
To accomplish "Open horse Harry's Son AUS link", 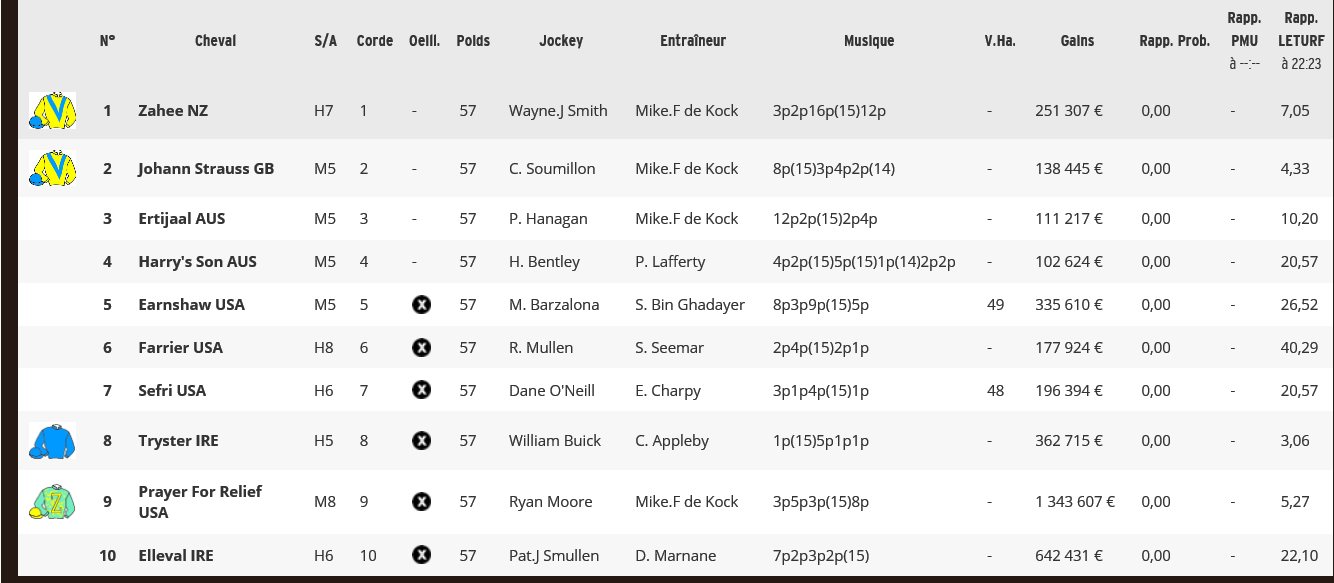I will [x=198, y=262].
